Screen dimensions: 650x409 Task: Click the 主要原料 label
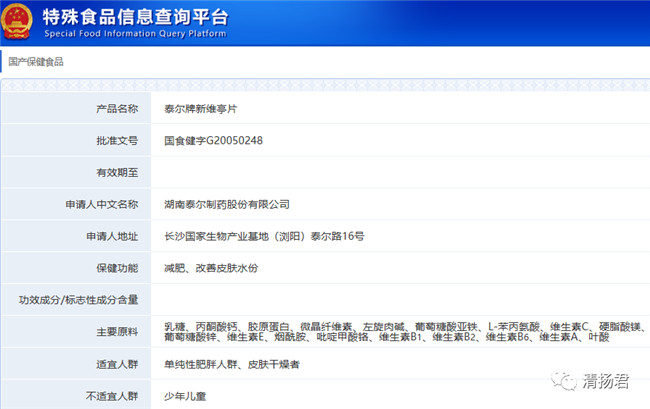pyautogui.click(x=117, y=332)
